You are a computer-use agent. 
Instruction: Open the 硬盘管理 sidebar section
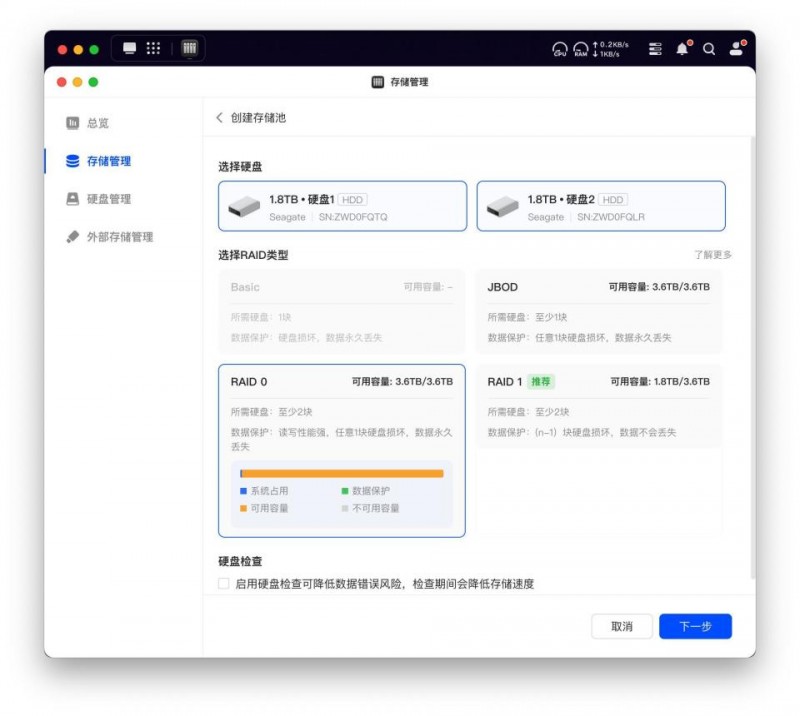point(108,199)
